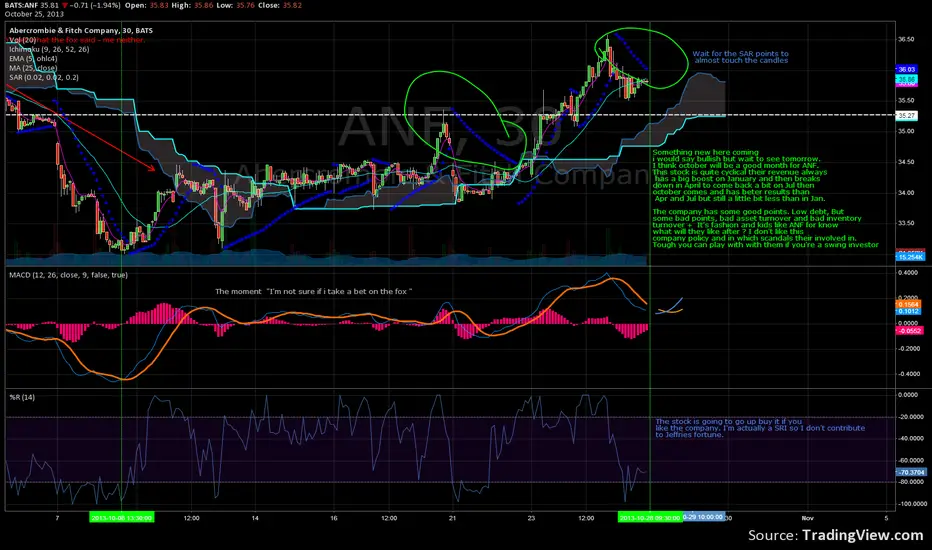Click the 35.86 cyan price label

906,79
